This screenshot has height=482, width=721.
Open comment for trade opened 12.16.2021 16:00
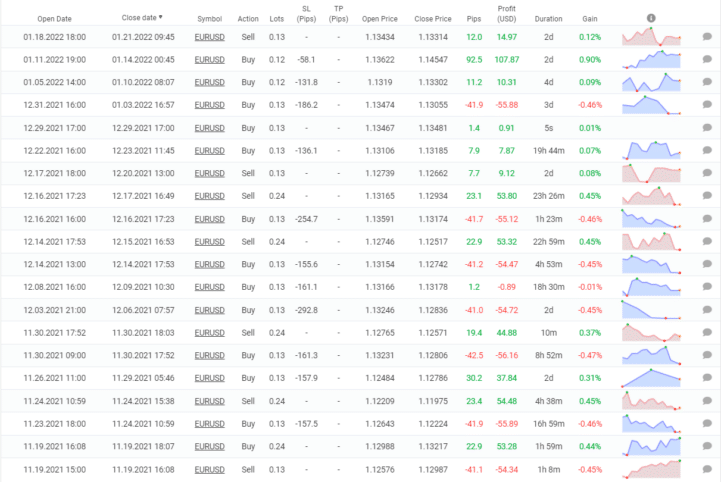(707, 218)
